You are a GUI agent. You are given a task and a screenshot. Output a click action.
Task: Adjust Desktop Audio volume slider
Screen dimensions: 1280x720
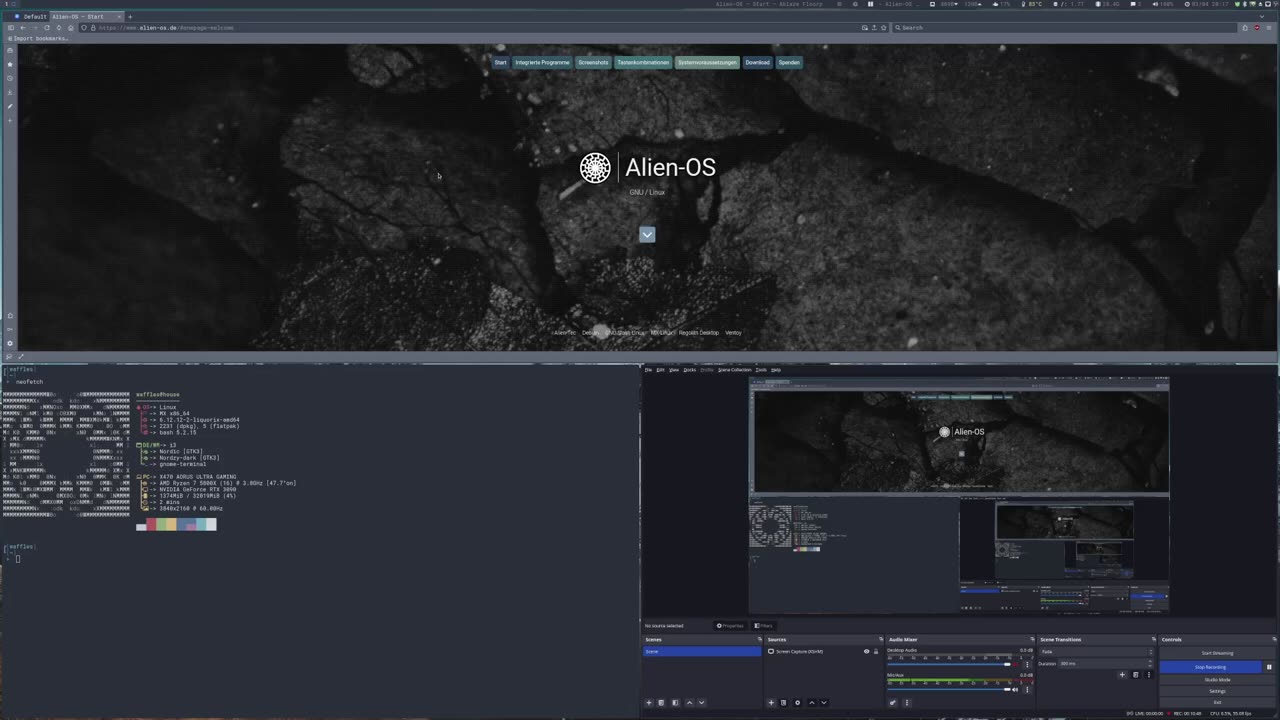[948, 664]
